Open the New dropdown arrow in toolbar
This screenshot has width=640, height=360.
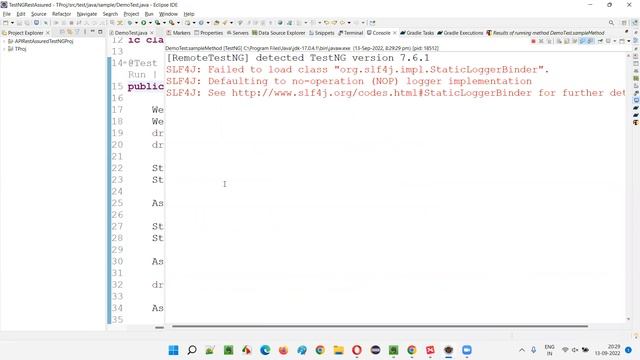pyautogui.click(x=12, y=23)
